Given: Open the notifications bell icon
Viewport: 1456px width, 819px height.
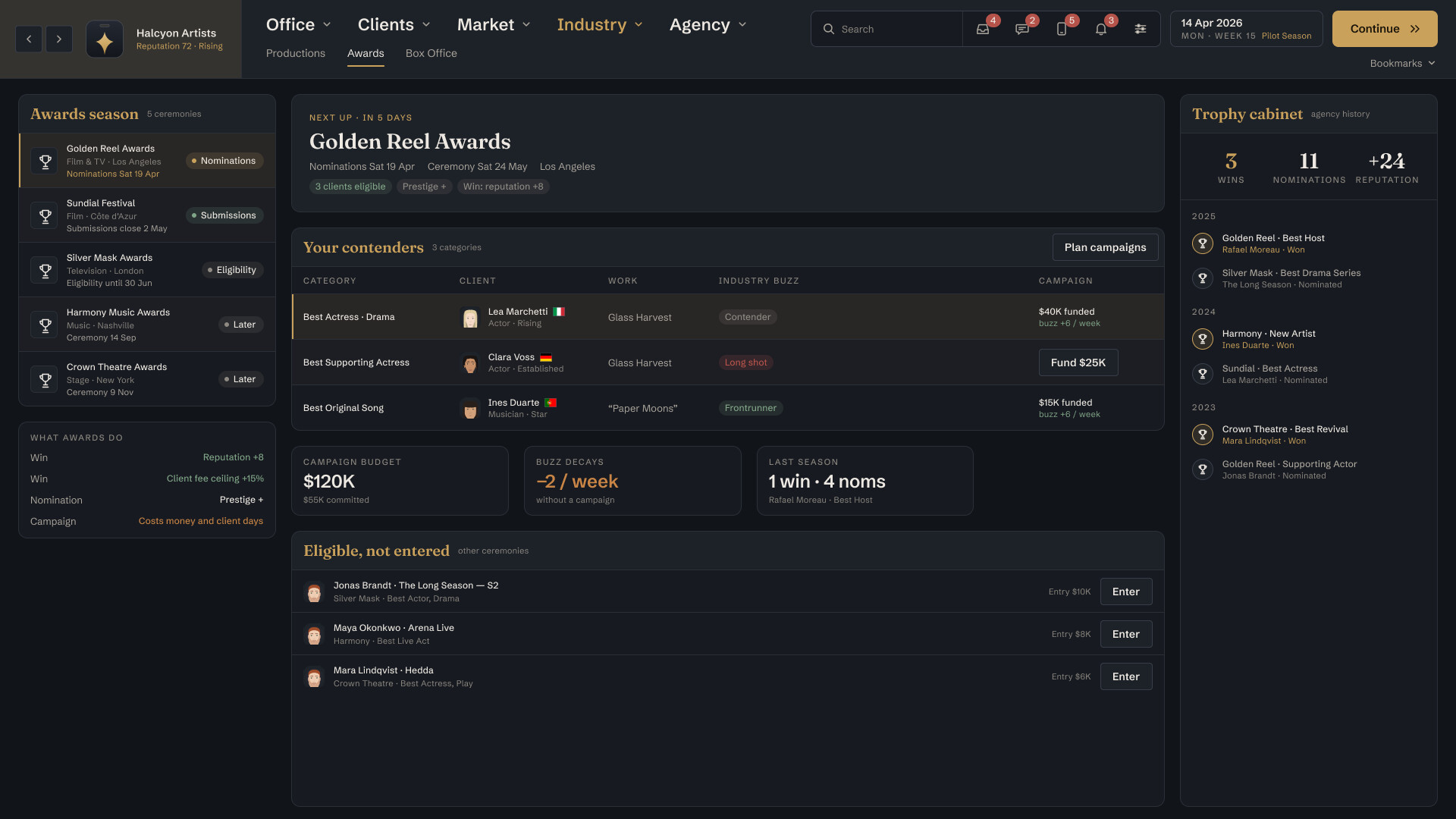Looking at the screenshot, I should 1101,29.
